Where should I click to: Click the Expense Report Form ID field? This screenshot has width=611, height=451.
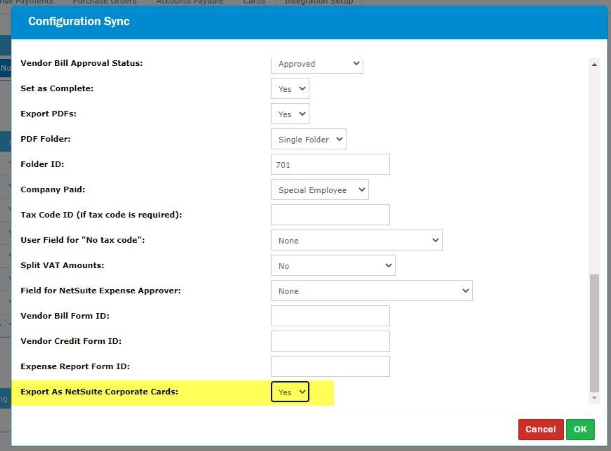[x=330, y=366]
